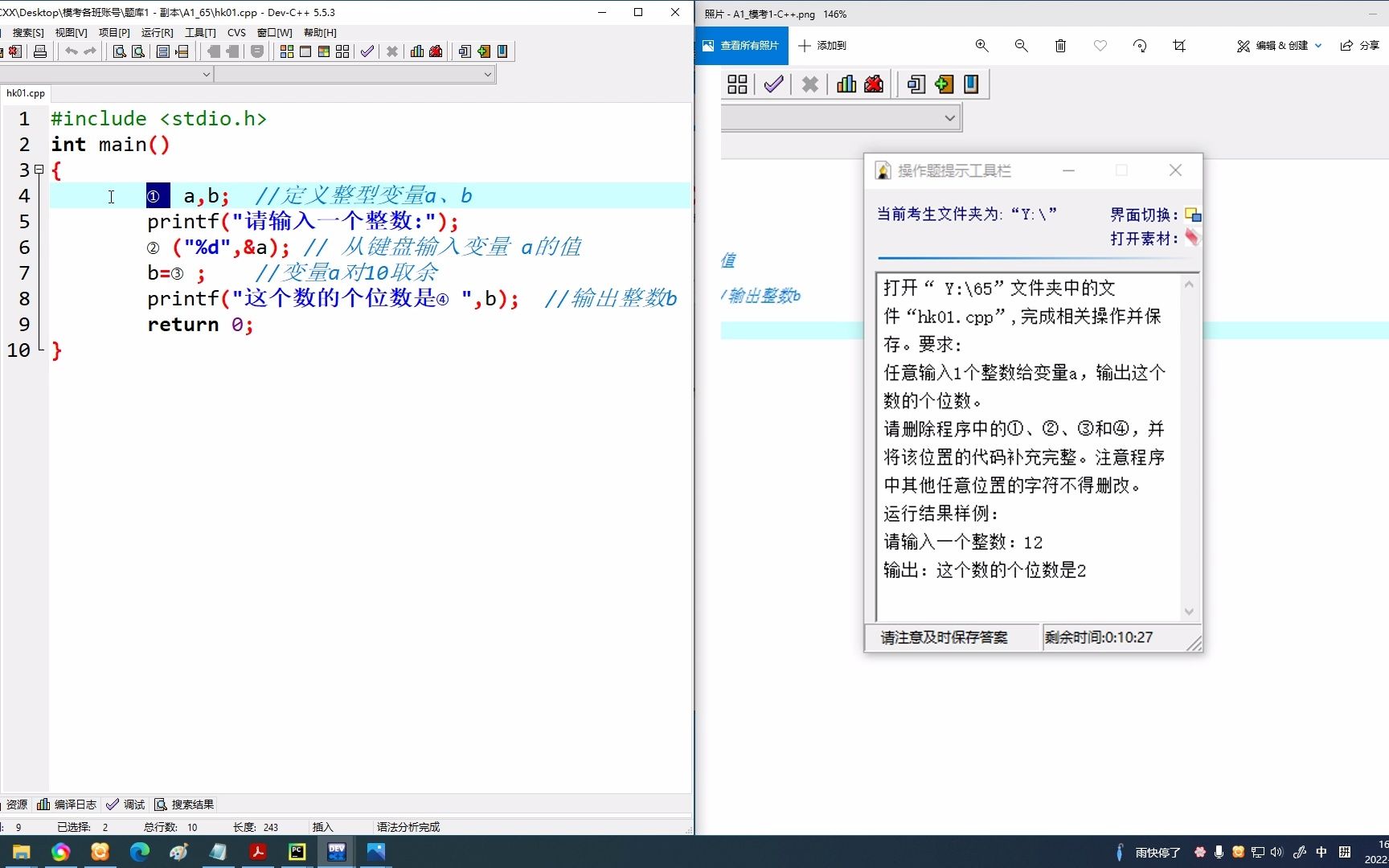Zoom out on the photo in Photos
This screenshot has height=868, width=1389.
(1021, 46)
